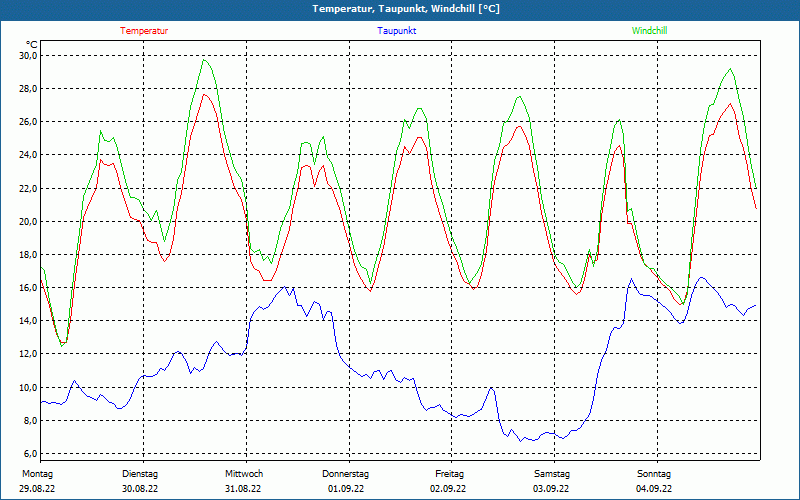Click the 8,0 y-axis value
Screen dimensions: 800x500
(30, 420)
